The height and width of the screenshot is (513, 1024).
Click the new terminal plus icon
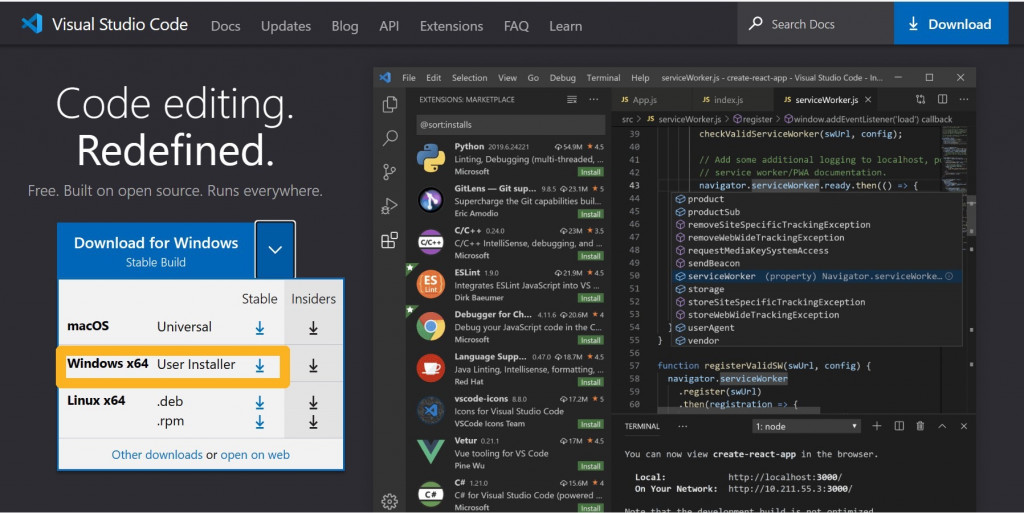876,426
